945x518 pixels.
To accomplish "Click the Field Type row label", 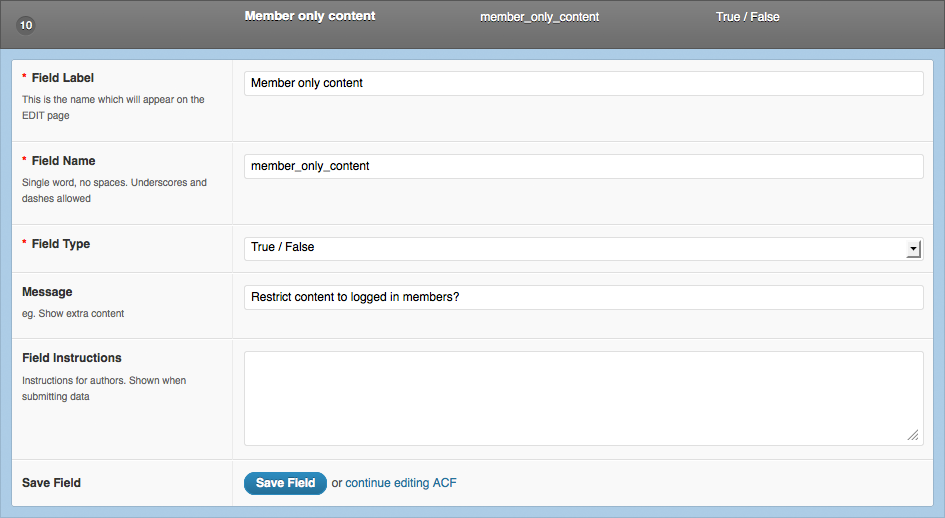I will 61,244.
